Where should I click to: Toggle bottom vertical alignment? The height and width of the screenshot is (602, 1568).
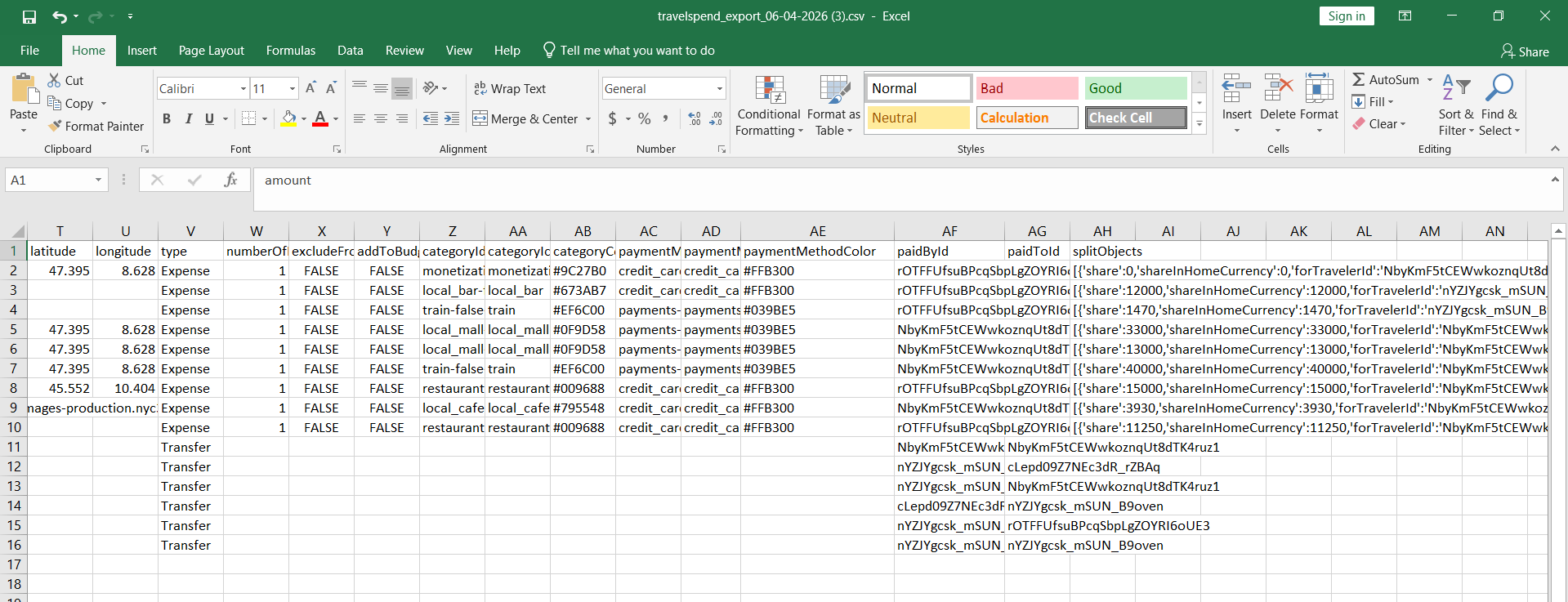point(402,88)
